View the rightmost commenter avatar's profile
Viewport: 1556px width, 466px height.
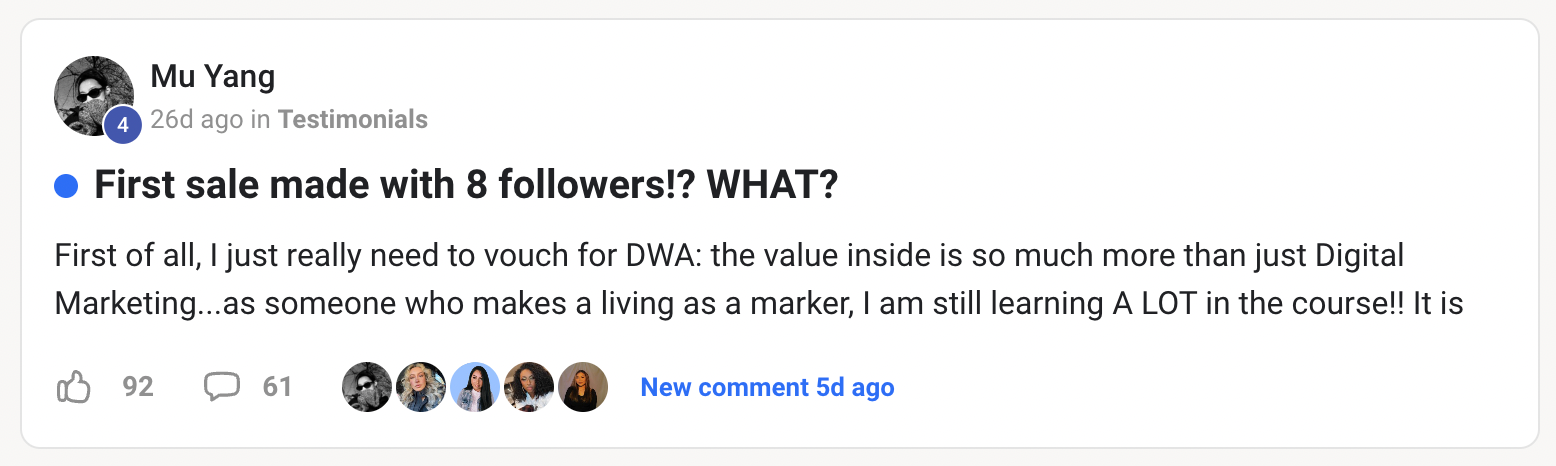(x=583, y=387)
